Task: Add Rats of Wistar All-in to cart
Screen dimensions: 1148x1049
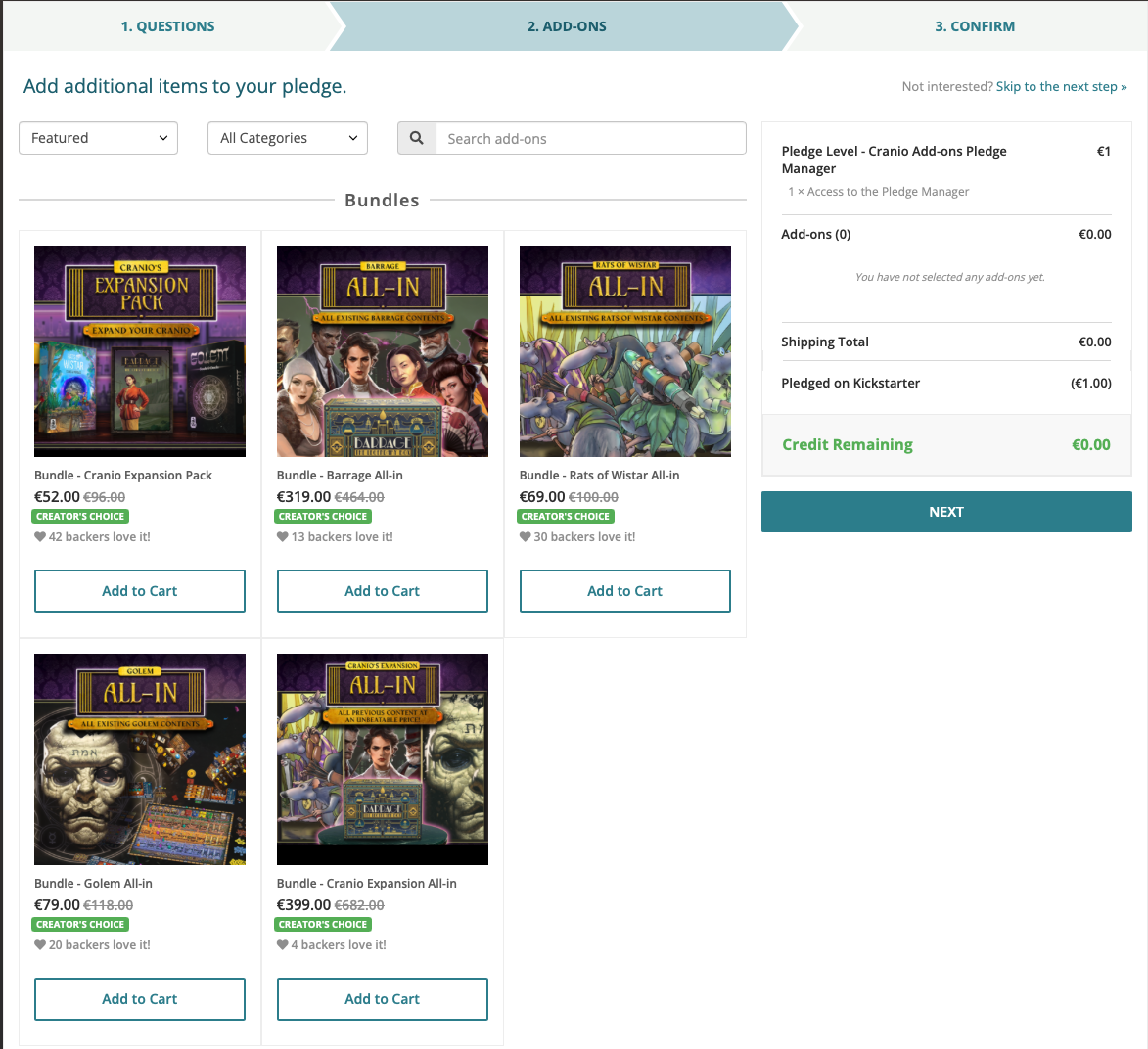Action: pyautogui.click(x=624, y=591)
